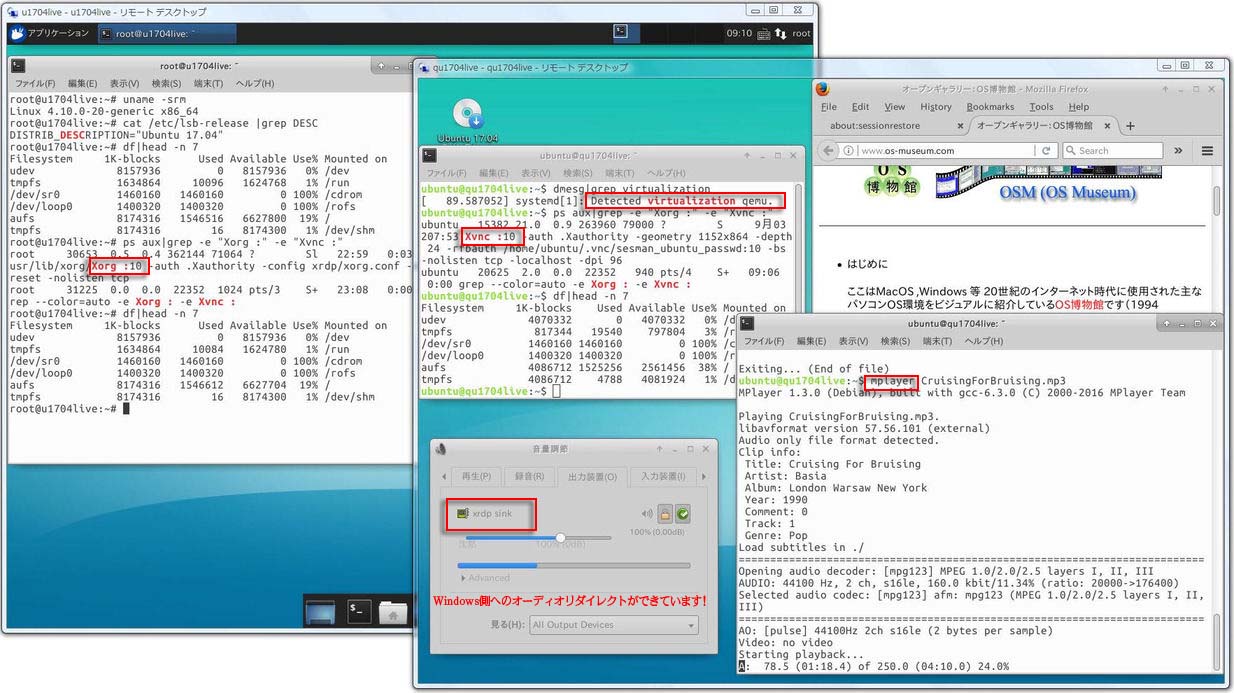Screen dimensions: 1234x693
Task: Open the Firefox Bookmarks menu
Action: pos(990,107)
